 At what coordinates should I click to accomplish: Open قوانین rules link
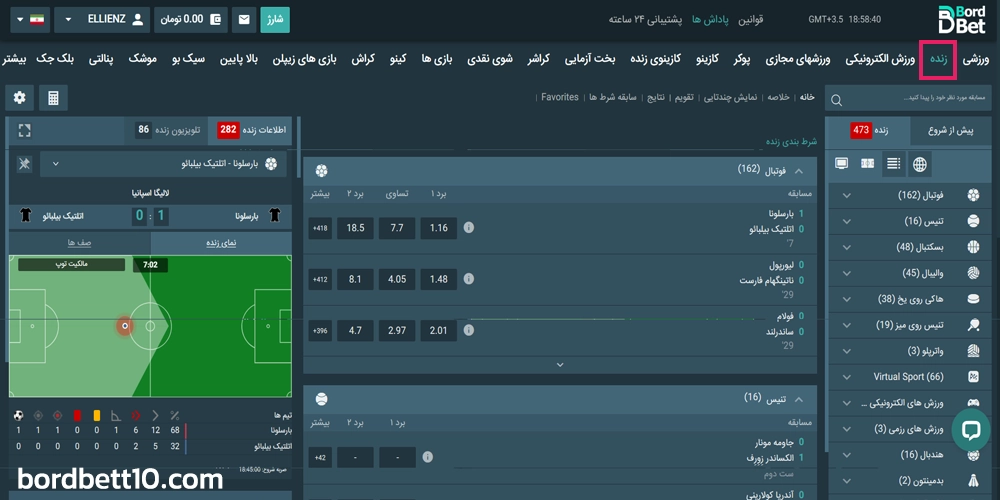751,20
